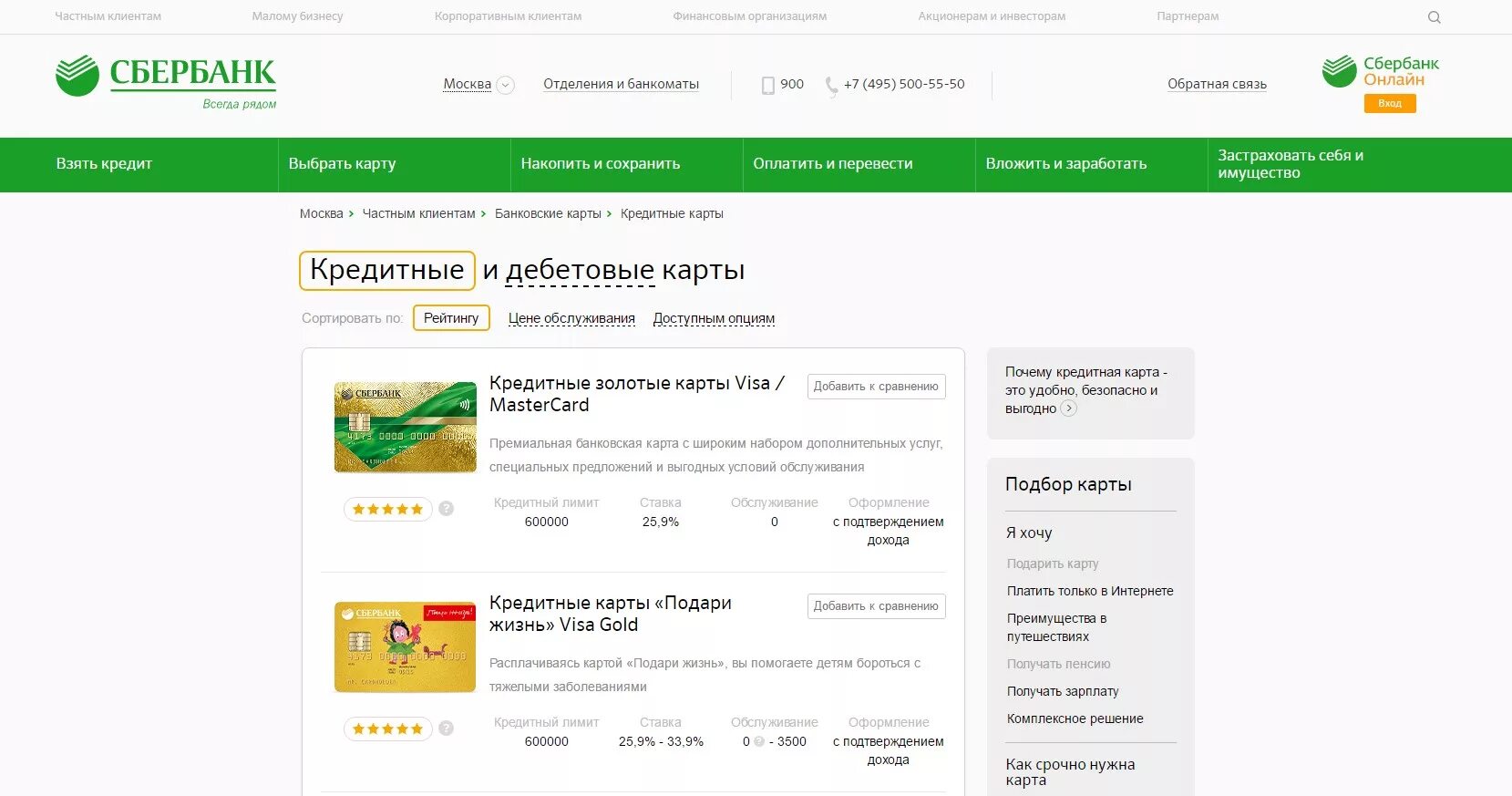The width and height of the screenshot is (1512, 796).
Task: Click the mobile phone 900 icon
Action: [x=768, y=85]
